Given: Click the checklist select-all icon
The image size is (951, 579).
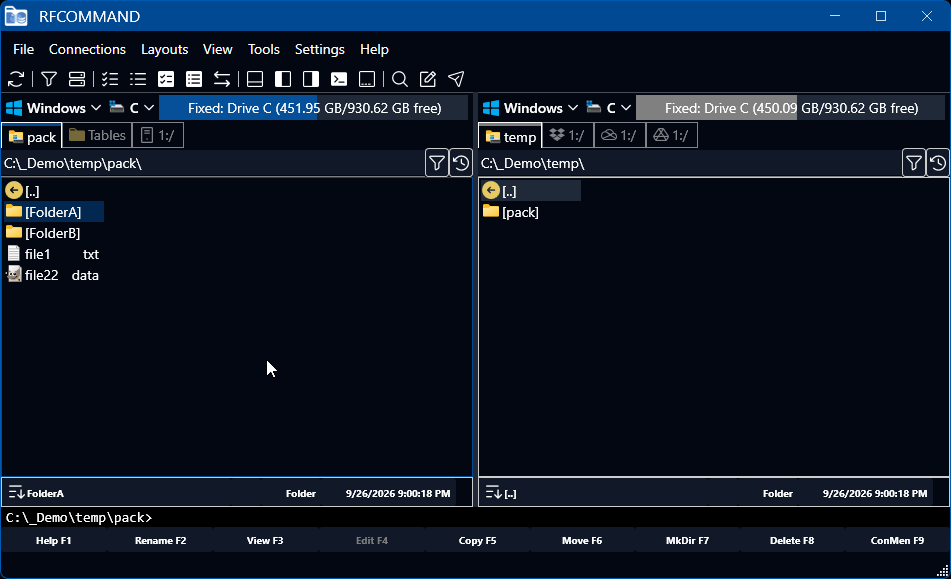Looking at the screenshot, I should [x=110, y=79].
